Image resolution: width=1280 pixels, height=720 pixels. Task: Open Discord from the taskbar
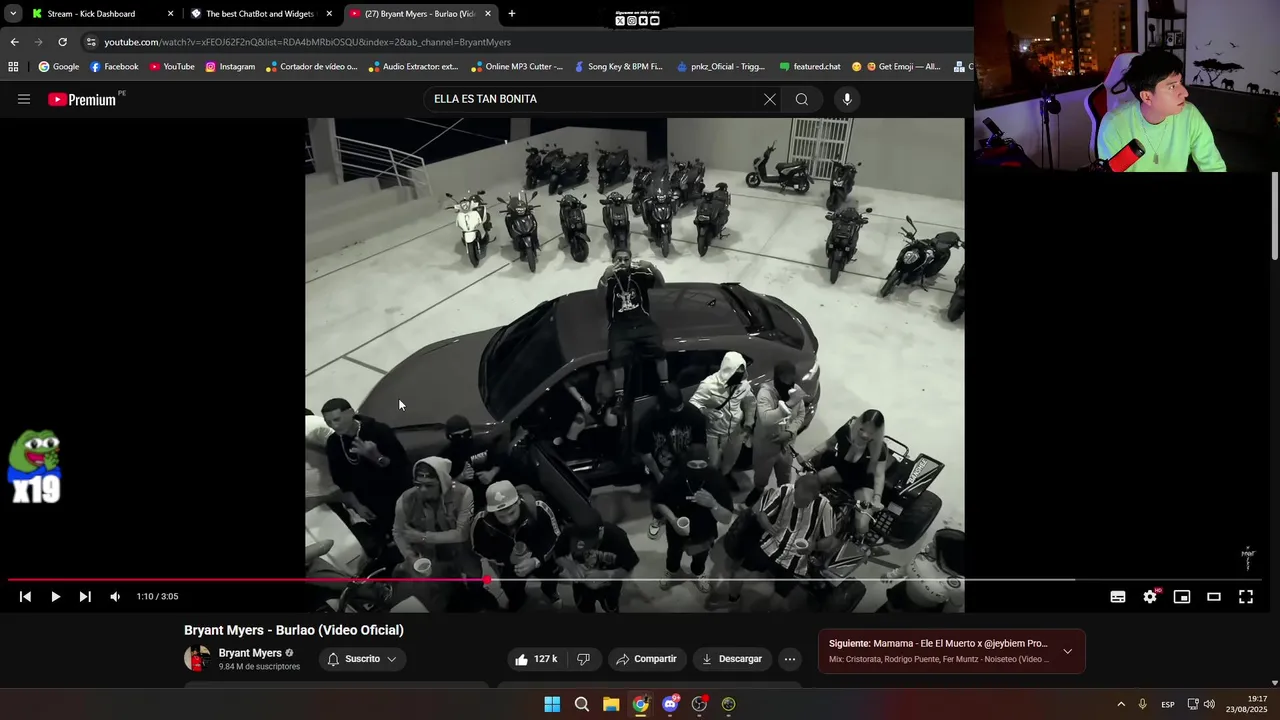point(670,704)
